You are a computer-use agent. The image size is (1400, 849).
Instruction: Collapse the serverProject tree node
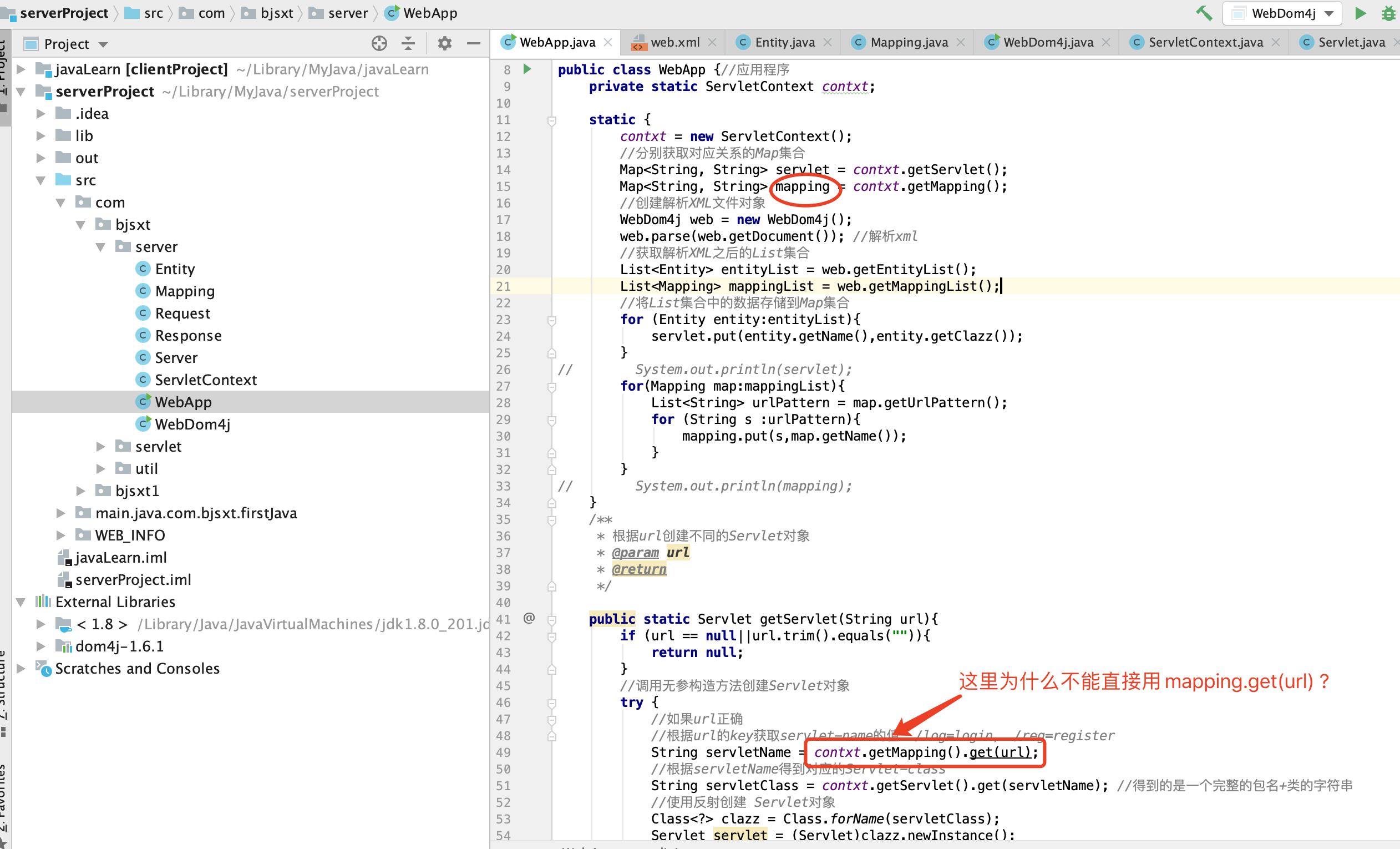(x=21, y=92)
